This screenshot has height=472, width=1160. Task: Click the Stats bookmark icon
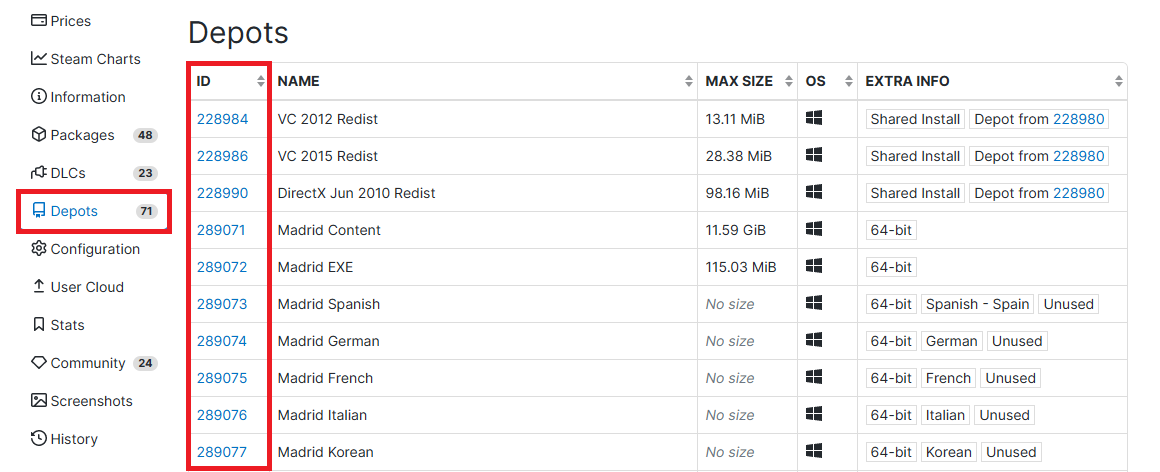(x=39, y=324)
